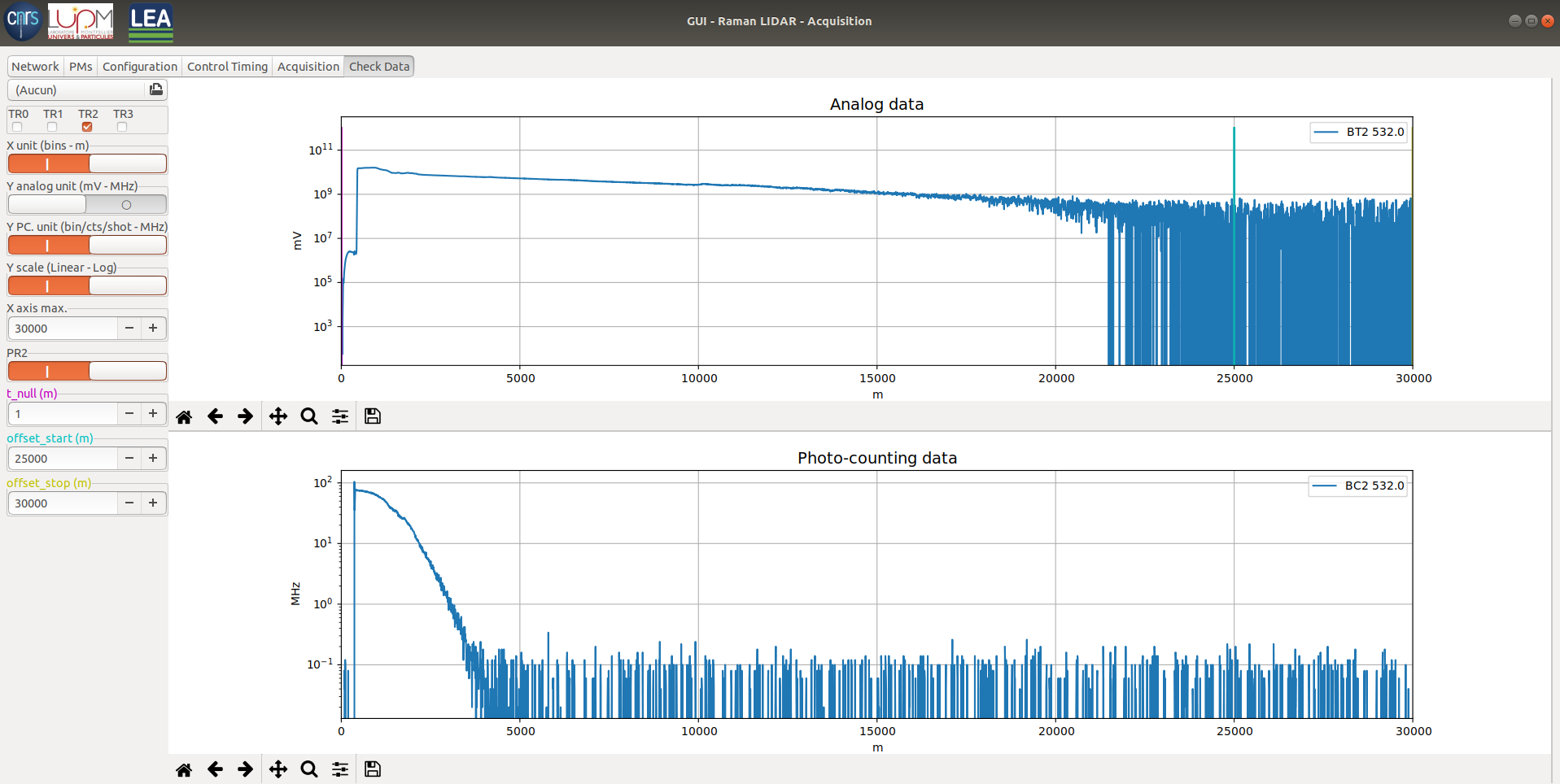Enable the TR0 checkbox

point(17,127)
